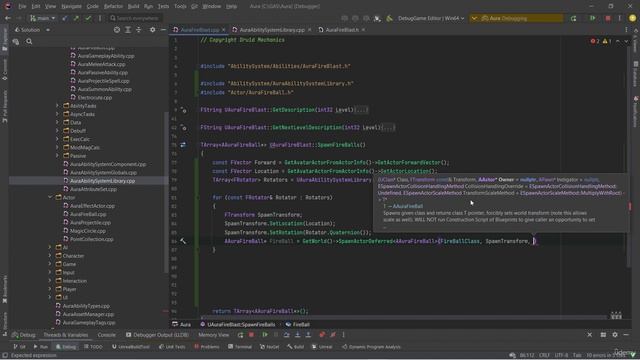Click the stop icon in debug toolbar
The width and height of the screenshot is (640, 360).
[x=251, y=335]
